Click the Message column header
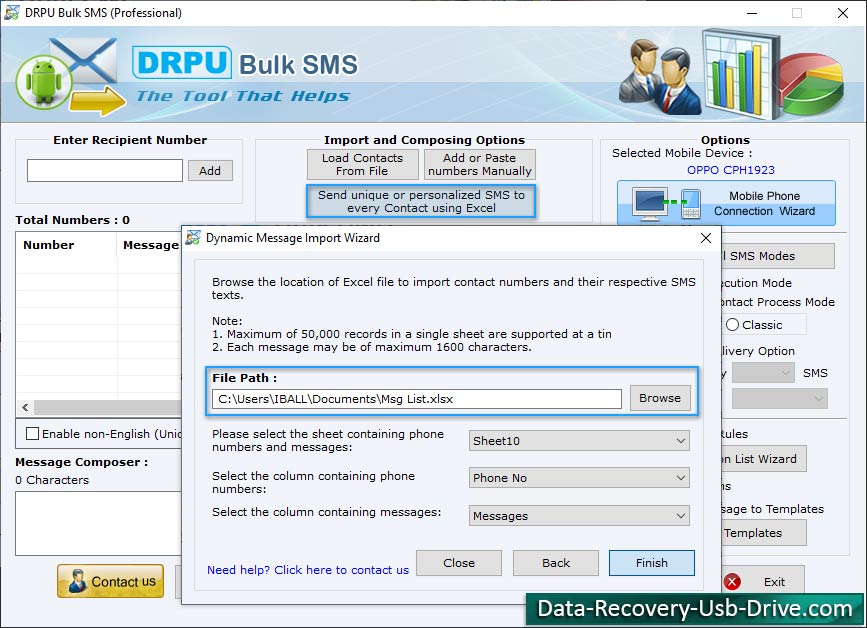Screen dimensions: 867x628 click(x=151, y=245)
